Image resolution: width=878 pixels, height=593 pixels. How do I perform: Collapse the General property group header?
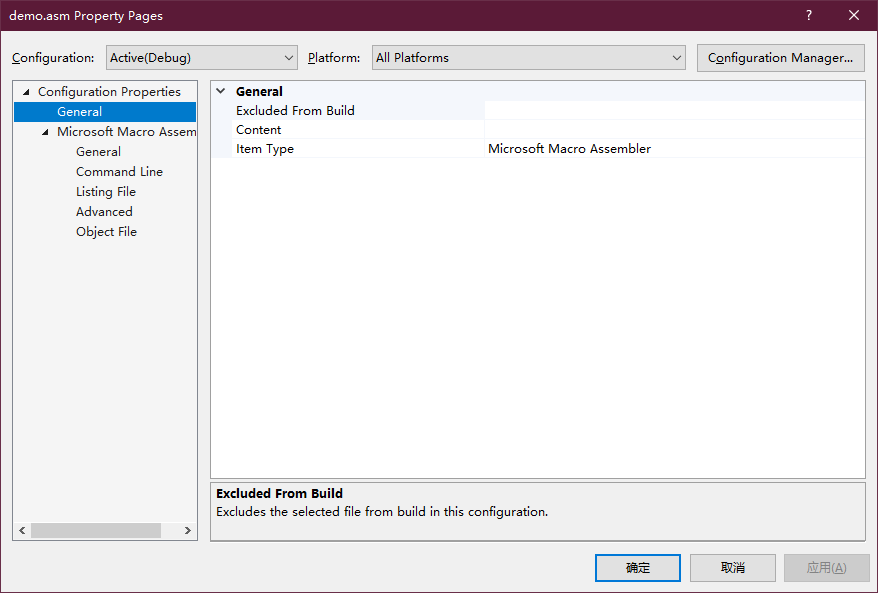click(x=220, y=90)
